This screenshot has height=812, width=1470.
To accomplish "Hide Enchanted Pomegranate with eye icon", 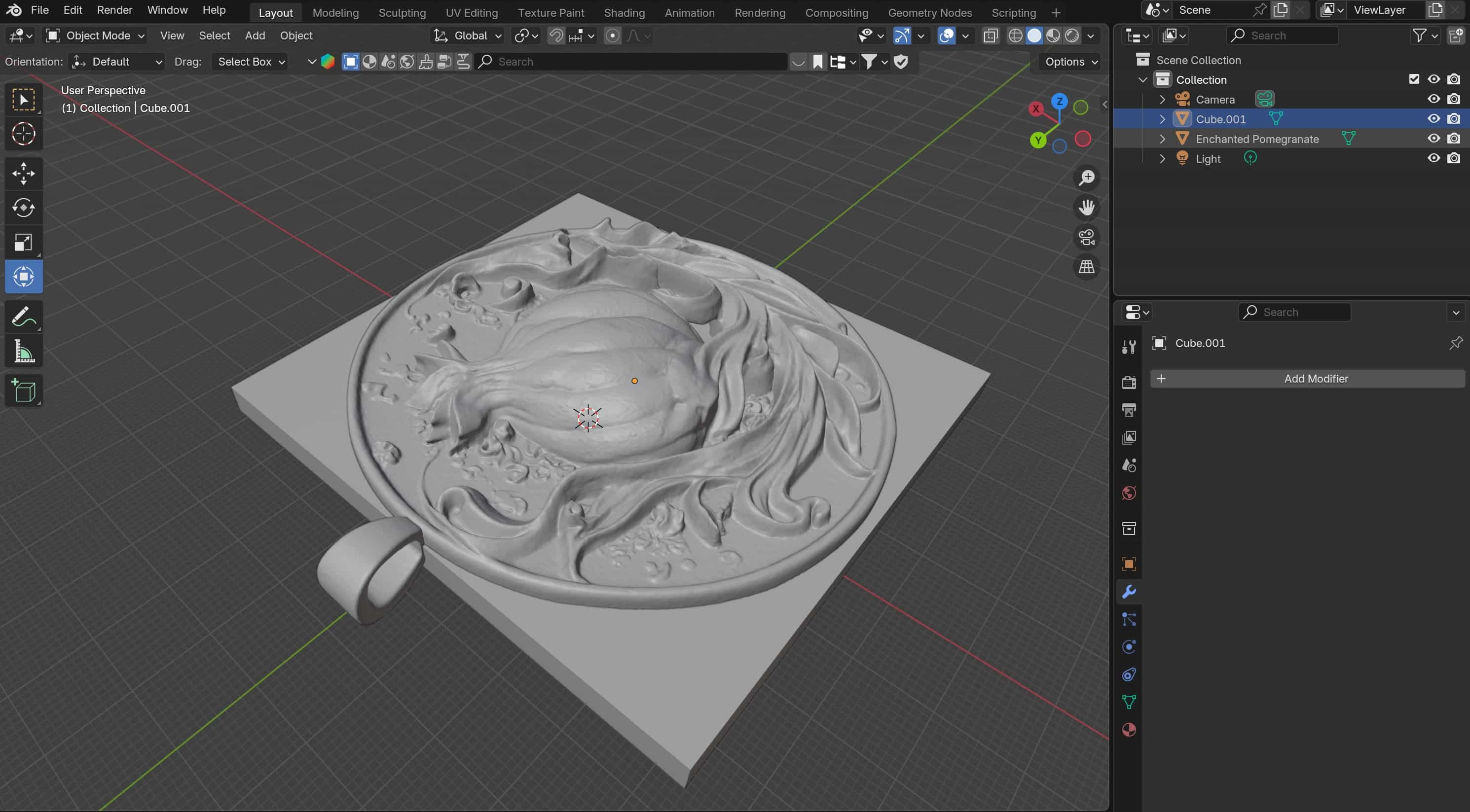I will pyautogui.click(x=1433, y=139).
